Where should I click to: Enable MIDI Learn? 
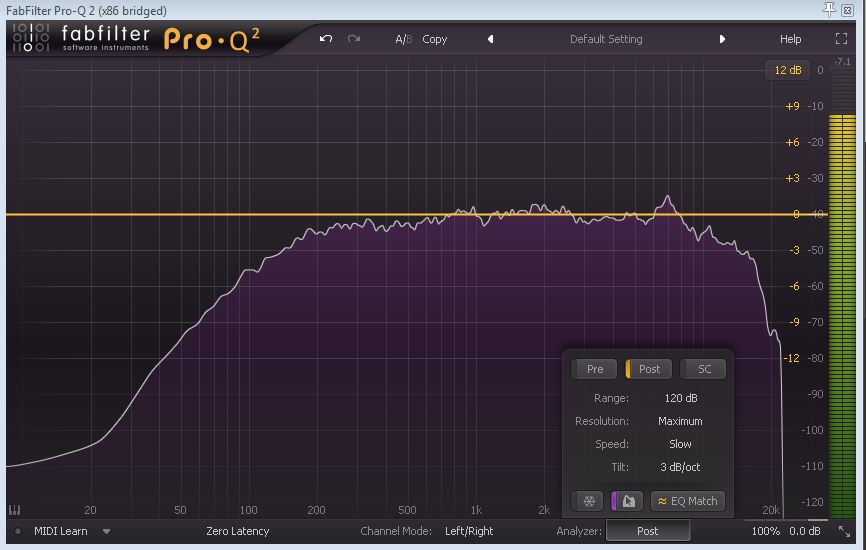[60, 531]
